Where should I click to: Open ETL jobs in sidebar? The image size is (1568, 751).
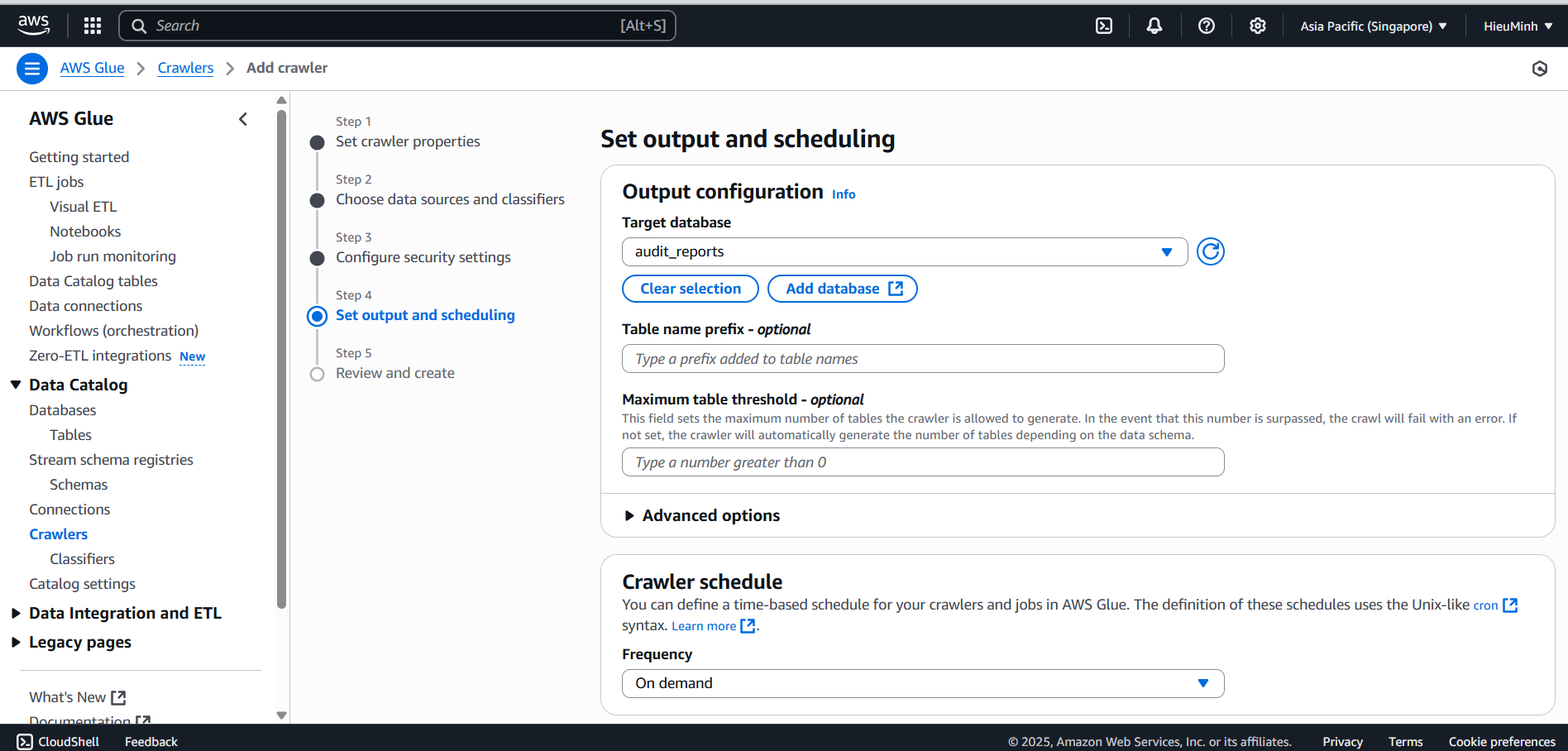click(x=56, y=182)
